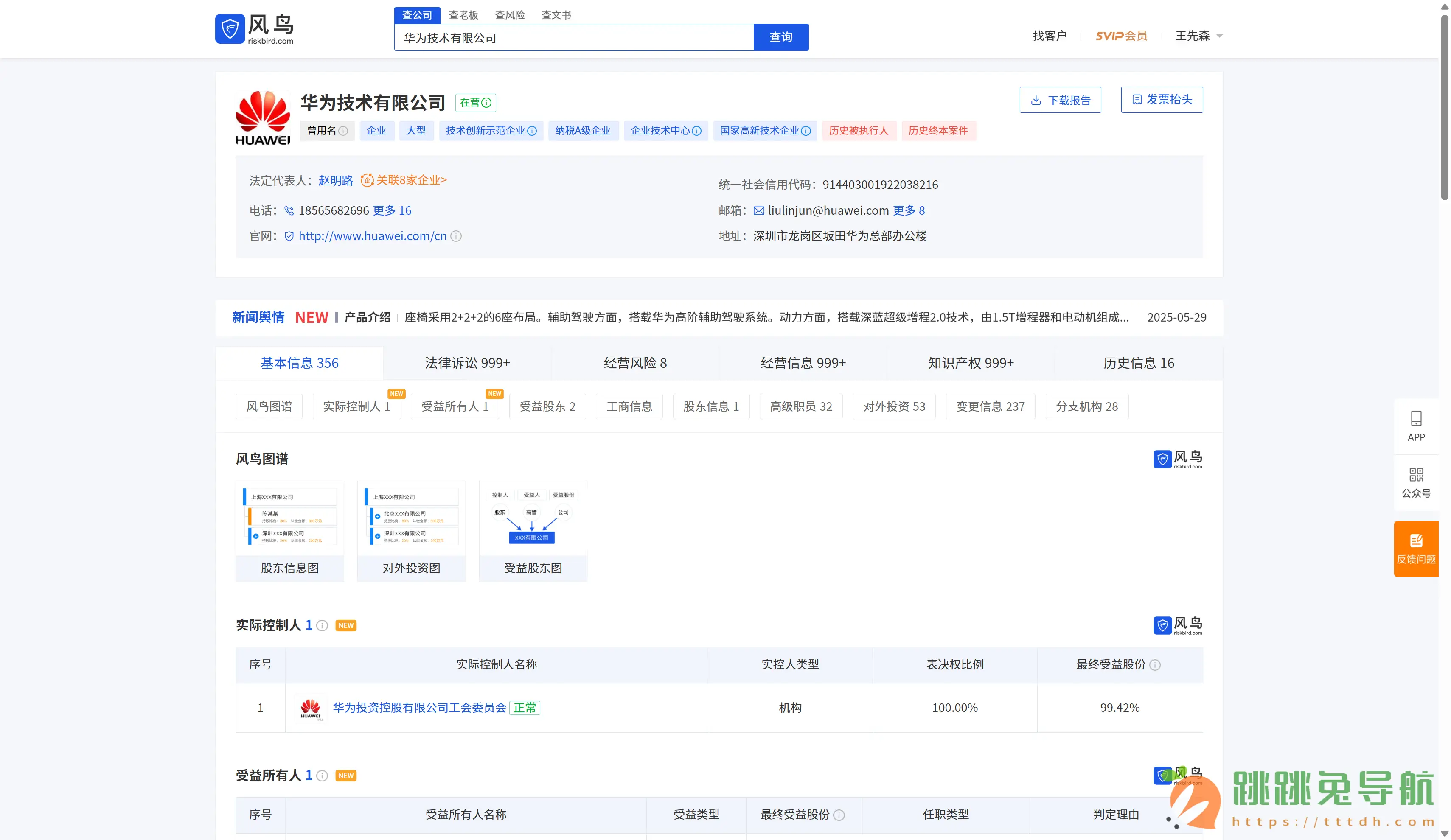Jump to 受益股东 2 section button
This screenshot has width=1451, height=840.
pyautogui.click(x=547, y=407)
